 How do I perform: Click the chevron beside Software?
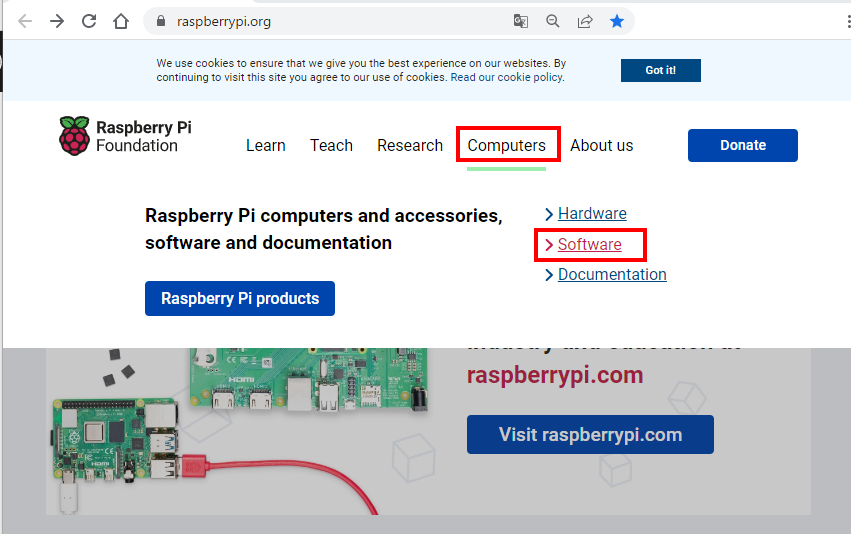click(x=549, y=245)
